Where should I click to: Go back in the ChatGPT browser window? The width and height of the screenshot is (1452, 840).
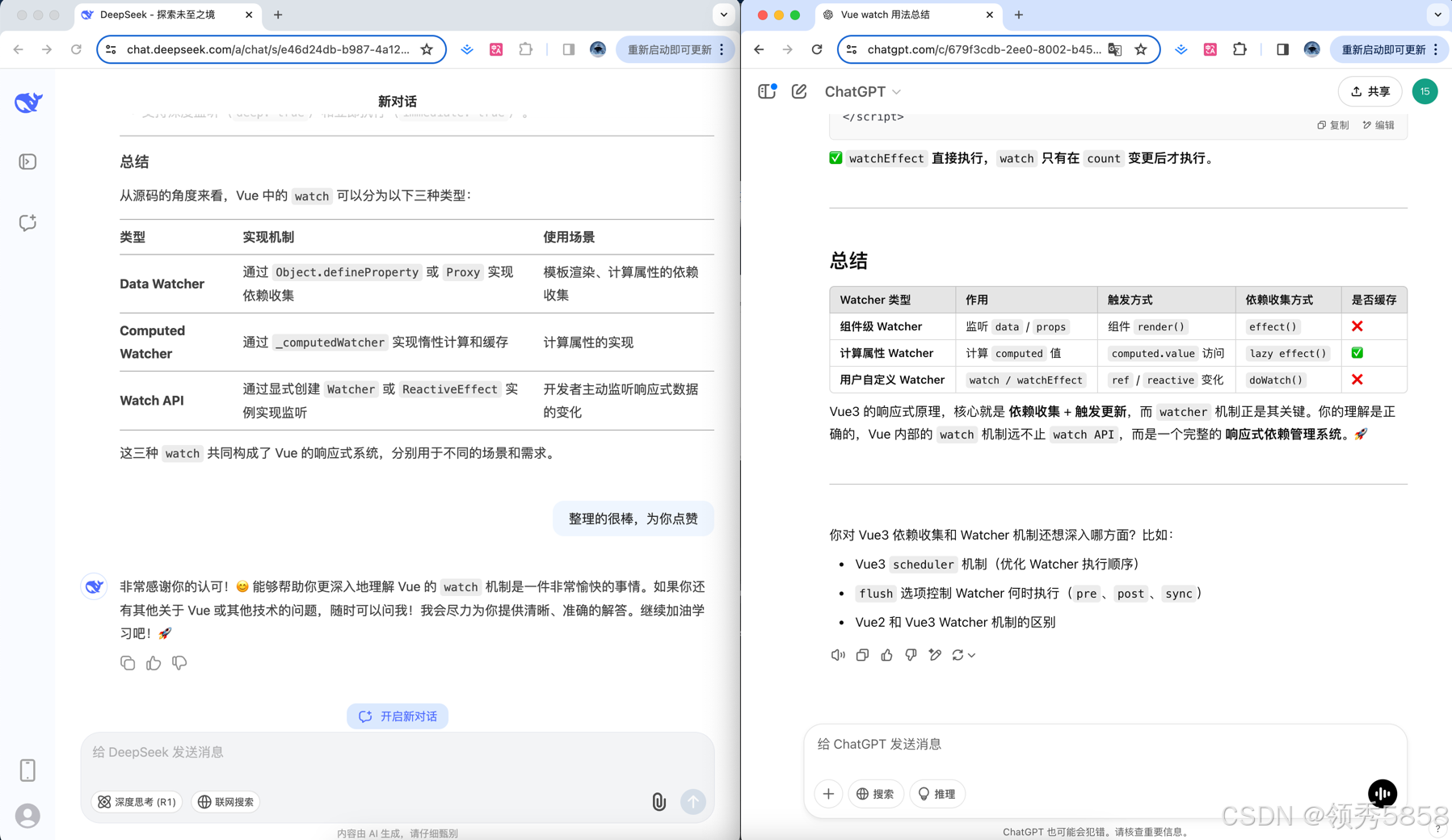[x=759, y=49]
